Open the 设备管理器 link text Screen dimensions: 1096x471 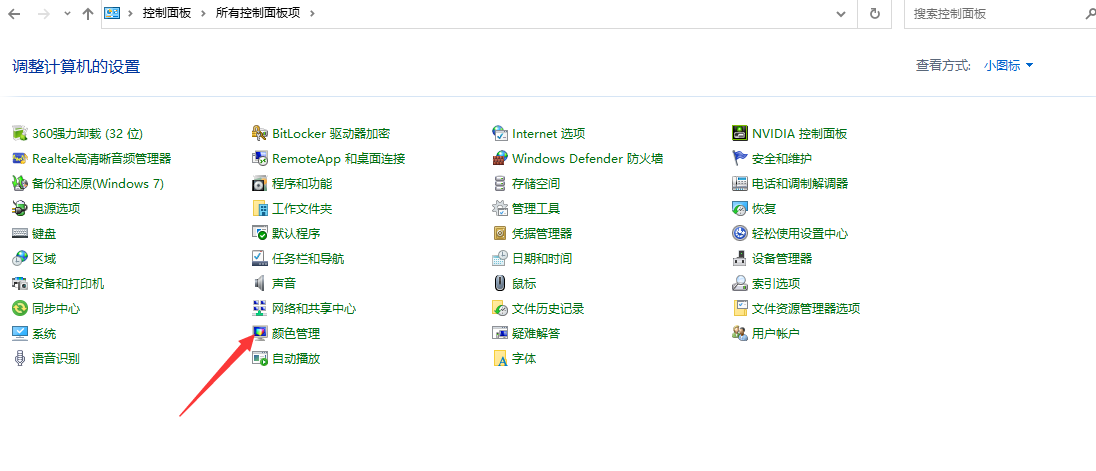click(782, 259)
